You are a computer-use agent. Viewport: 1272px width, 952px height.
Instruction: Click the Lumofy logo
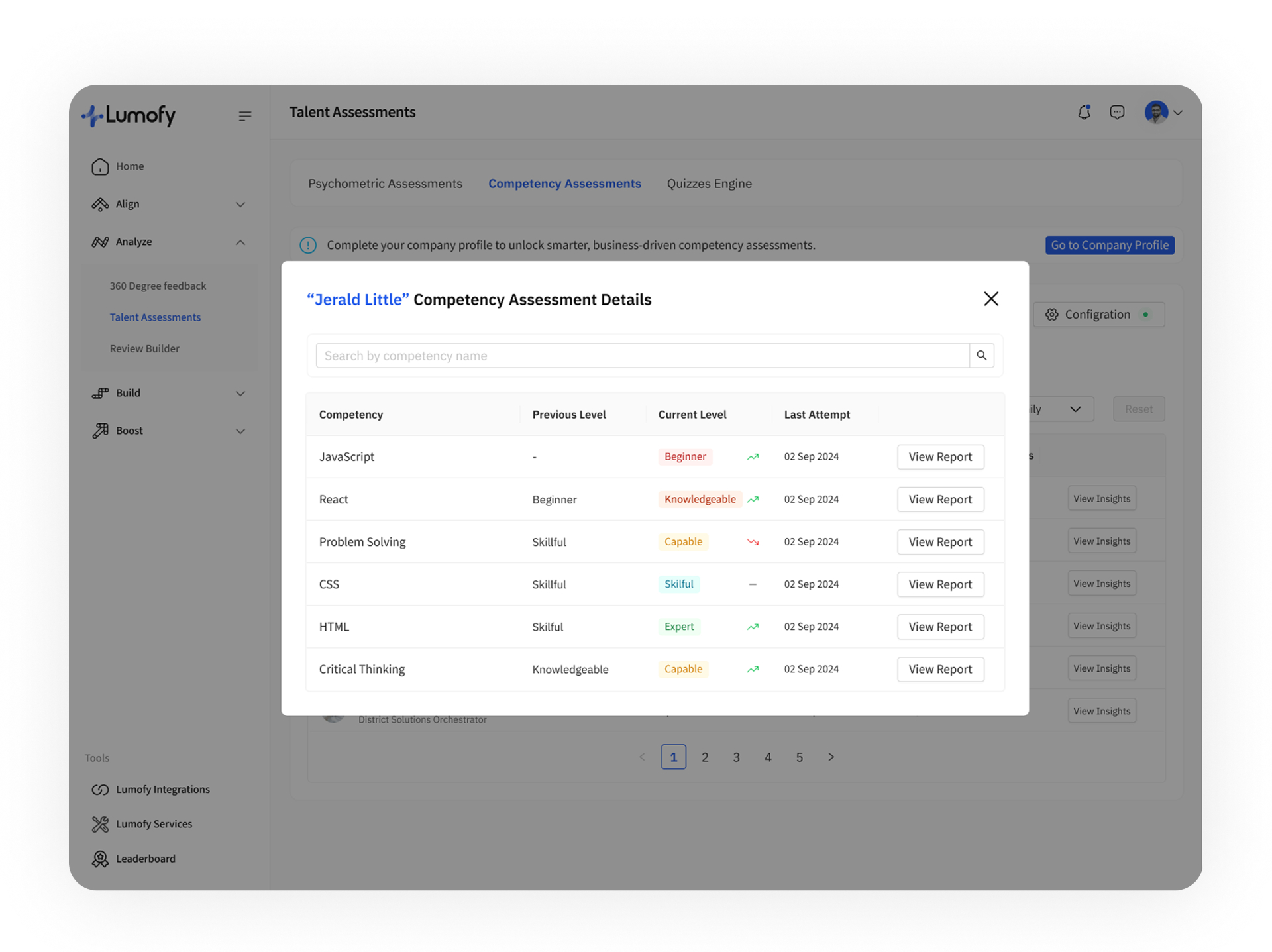point(129,115)
